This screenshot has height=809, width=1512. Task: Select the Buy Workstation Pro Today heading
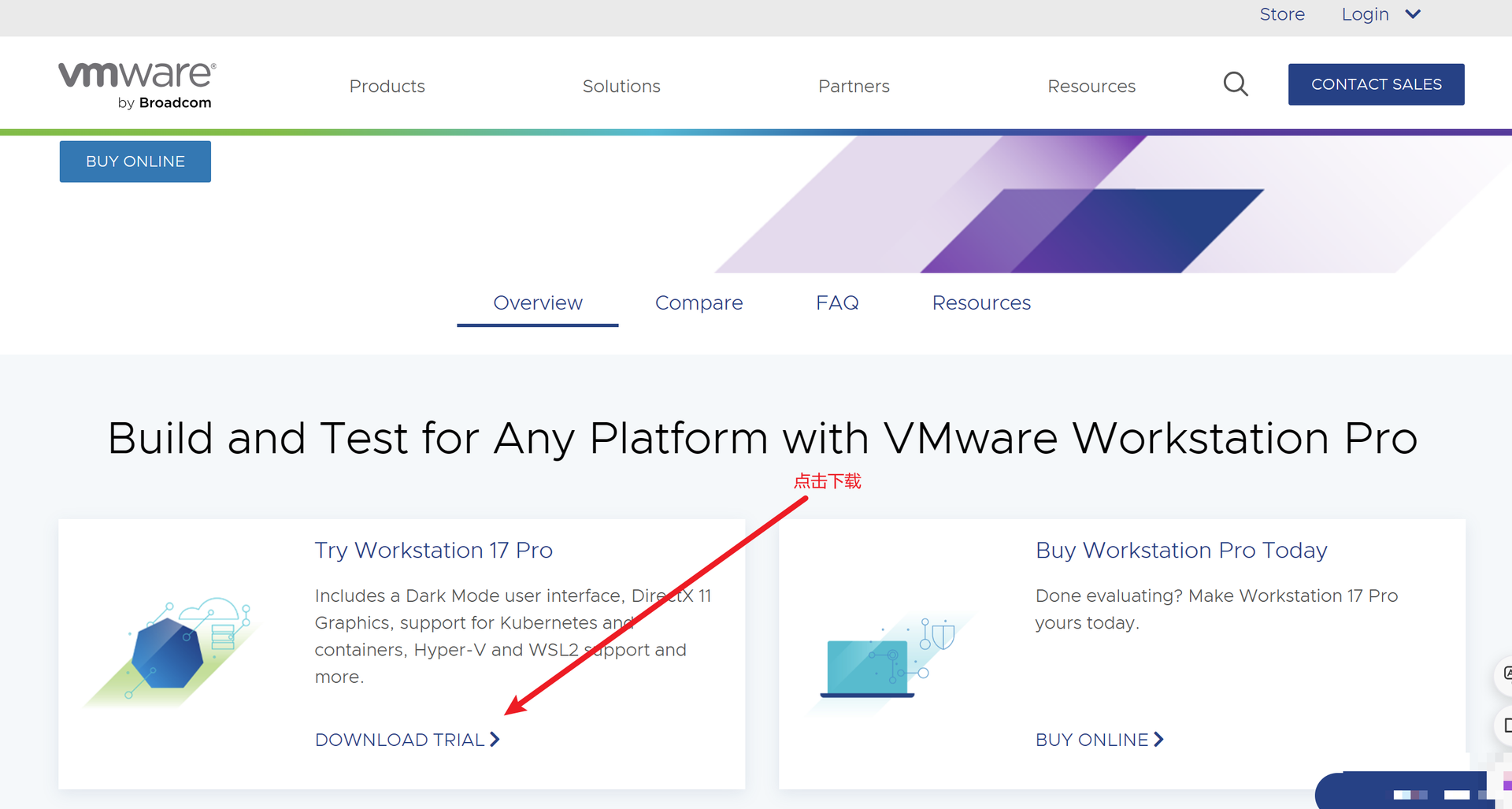point(1181,550)
